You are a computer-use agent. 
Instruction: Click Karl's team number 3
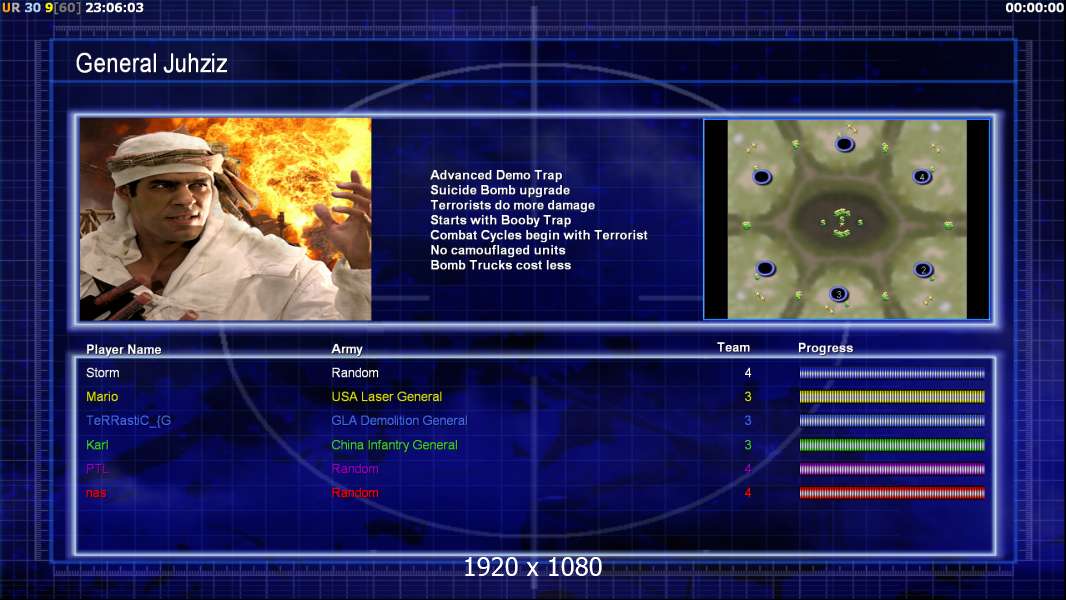[748, 444]
